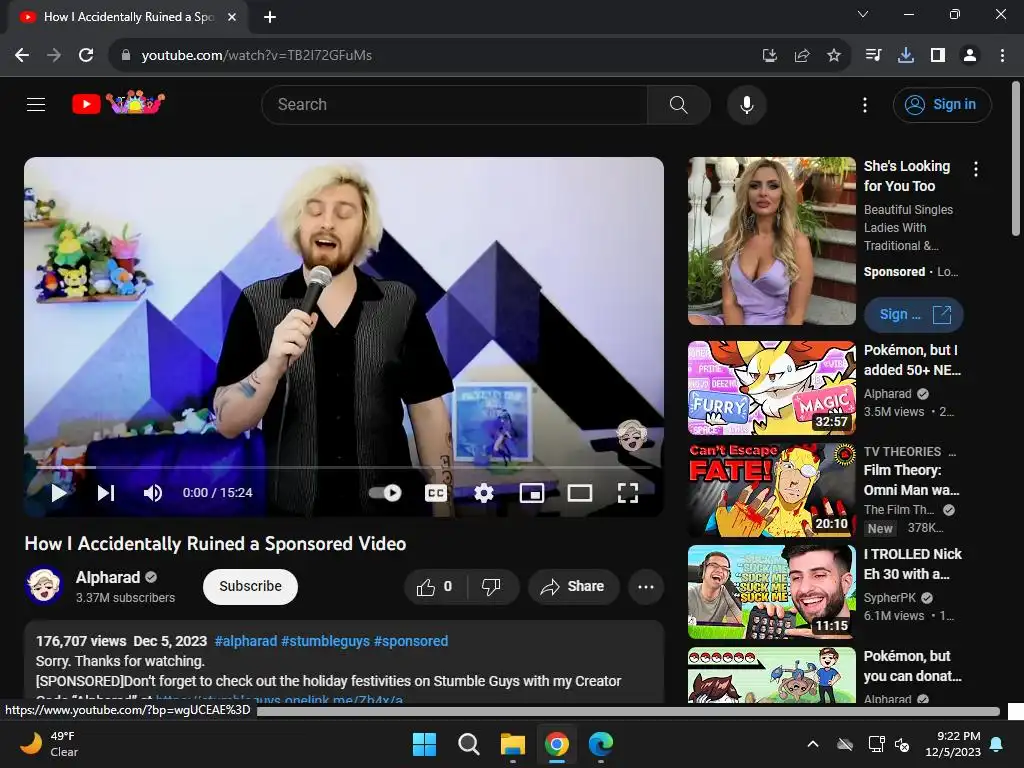Open ad options three-dot menu

point(976,169)
